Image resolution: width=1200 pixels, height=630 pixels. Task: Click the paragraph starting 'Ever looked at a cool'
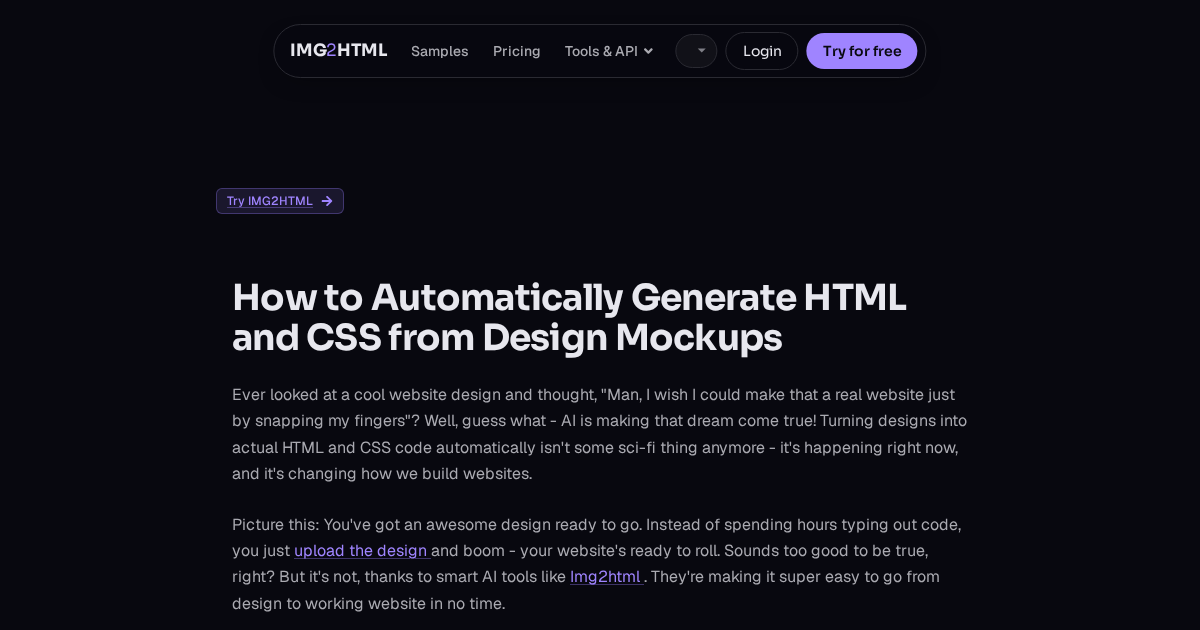coord(600,434)
